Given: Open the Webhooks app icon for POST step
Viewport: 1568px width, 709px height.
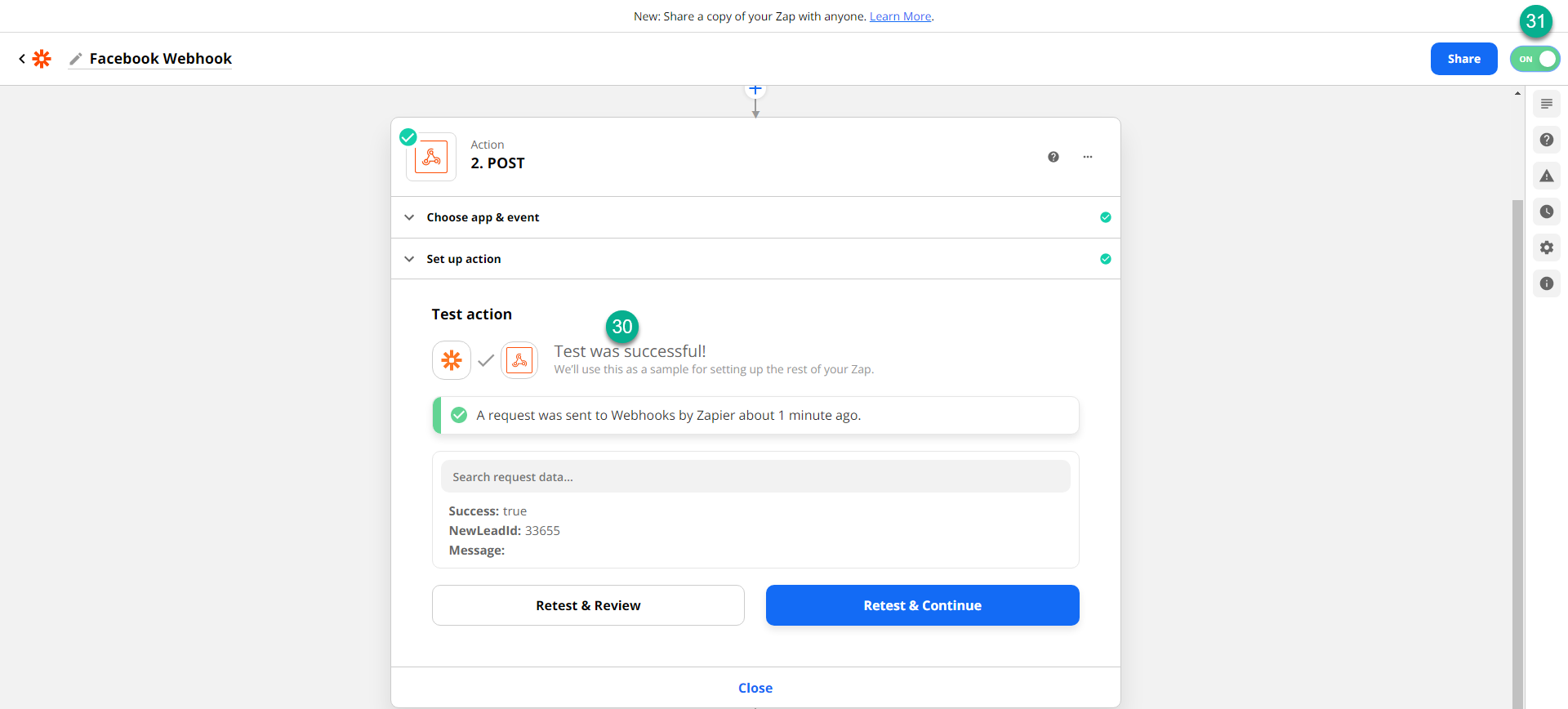Looking at the screenshot, I should click(431, 157).
